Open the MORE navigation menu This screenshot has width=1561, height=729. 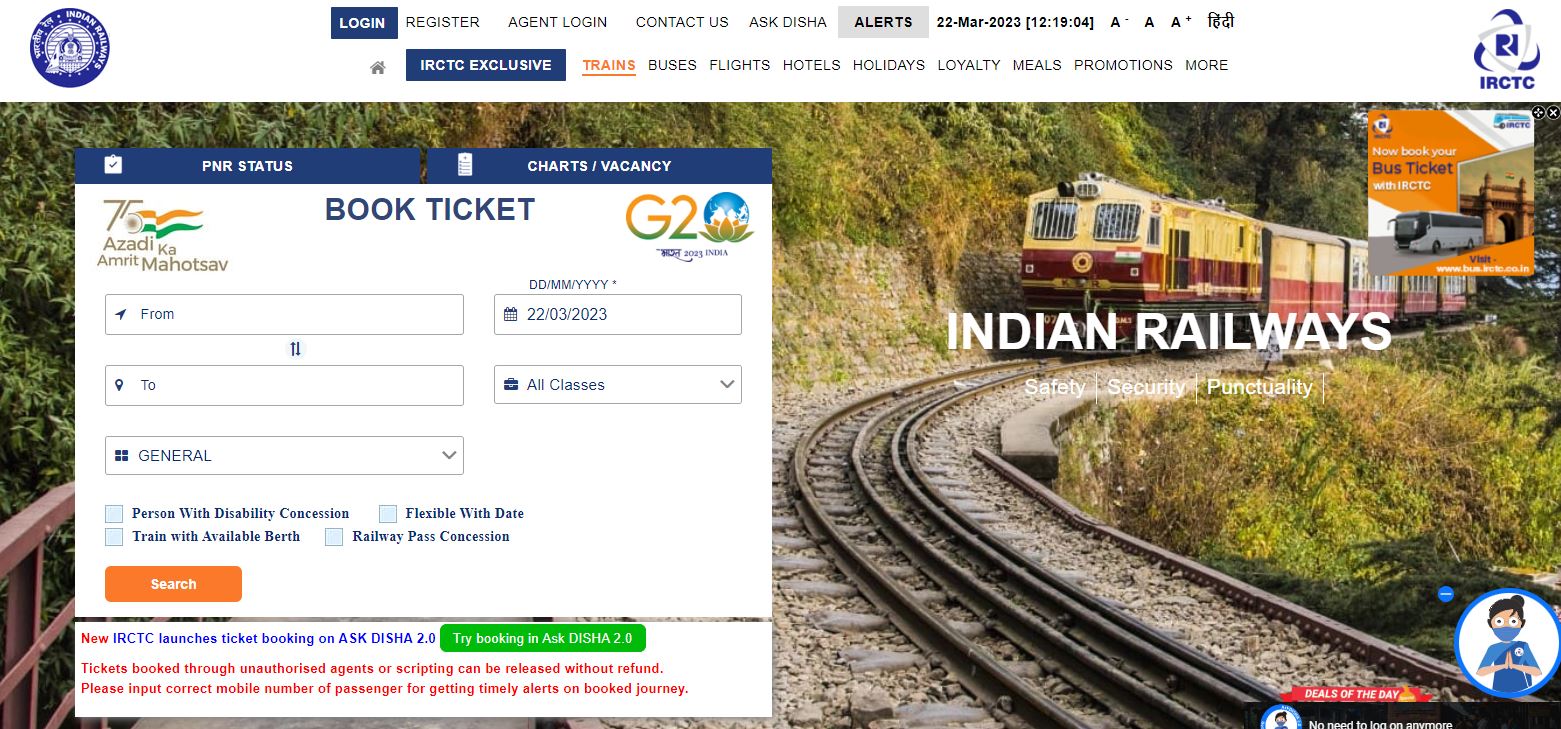click(x=1206, y=65)
